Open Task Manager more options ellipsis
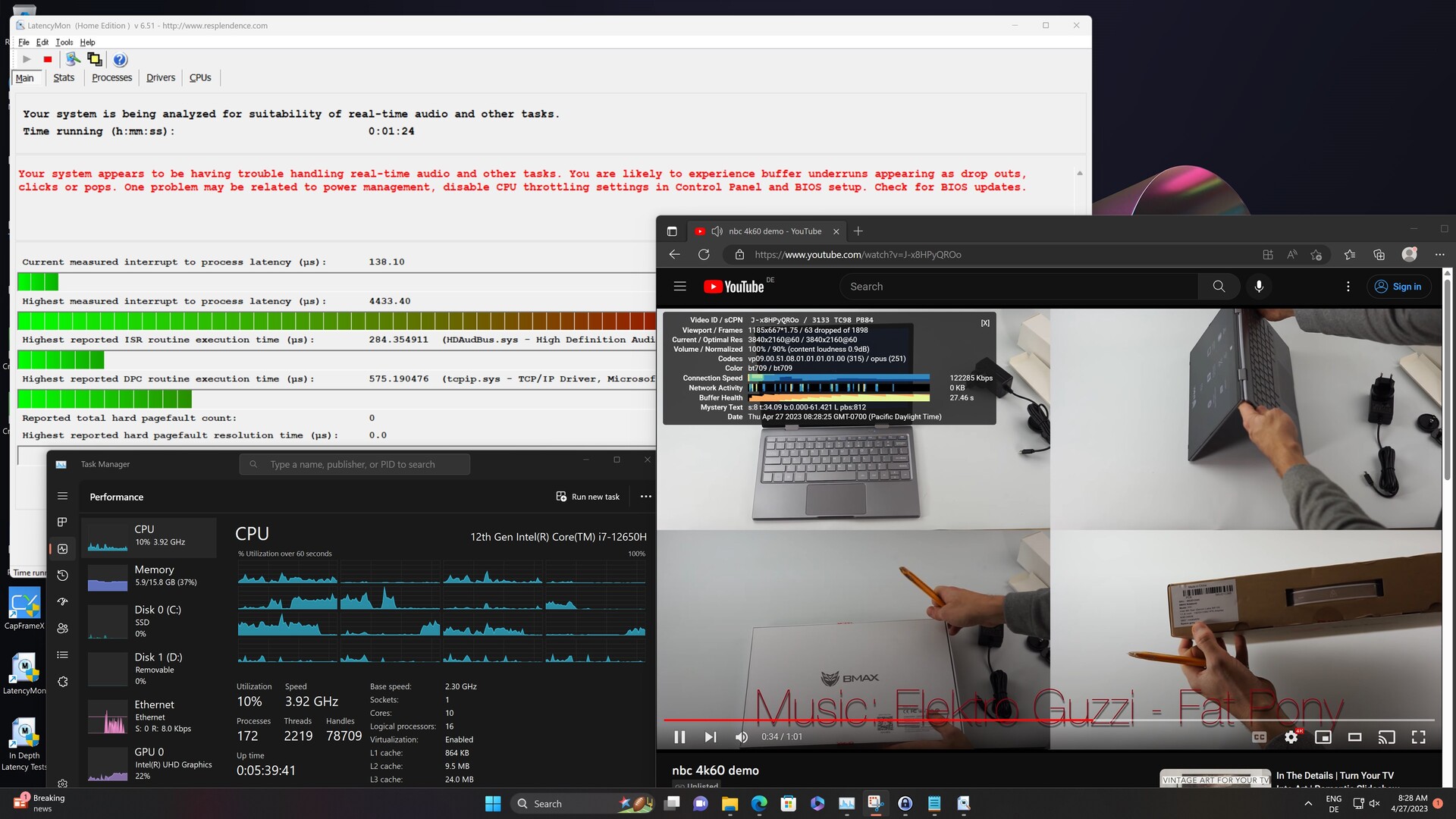Screen dimensions: 1456x819 [x=645, y=497]
